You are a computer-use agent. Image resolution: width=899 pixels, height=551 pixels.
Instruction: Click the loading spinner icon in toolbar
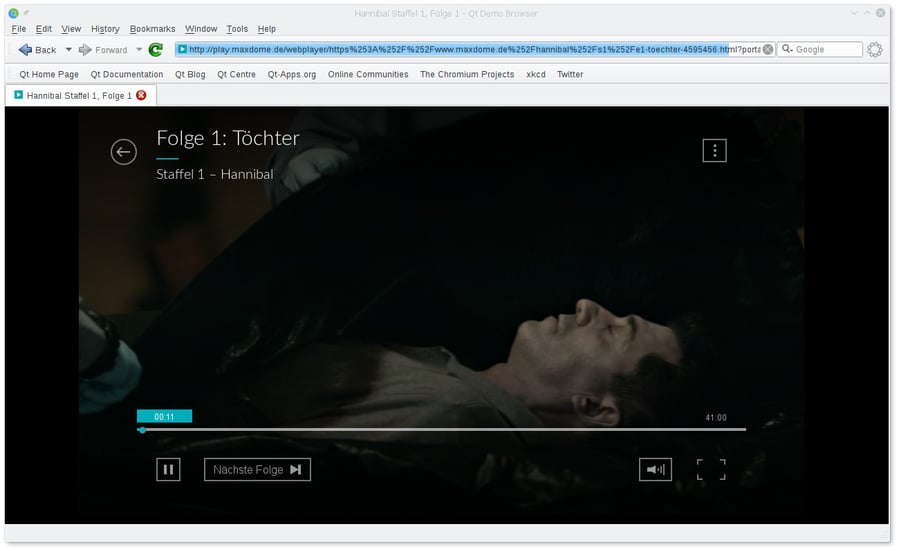click(x=875, y=49)
